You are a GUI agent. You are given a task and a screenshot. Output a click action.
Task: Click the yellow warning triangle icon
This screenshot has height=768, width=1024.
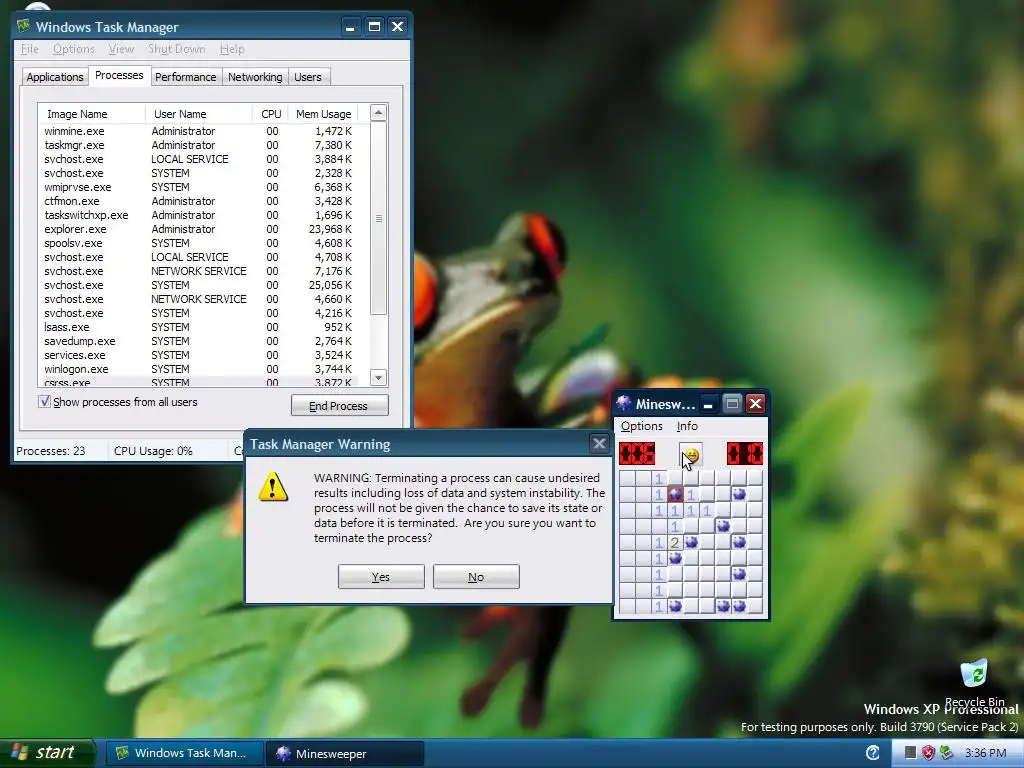(x=273, y=487)
